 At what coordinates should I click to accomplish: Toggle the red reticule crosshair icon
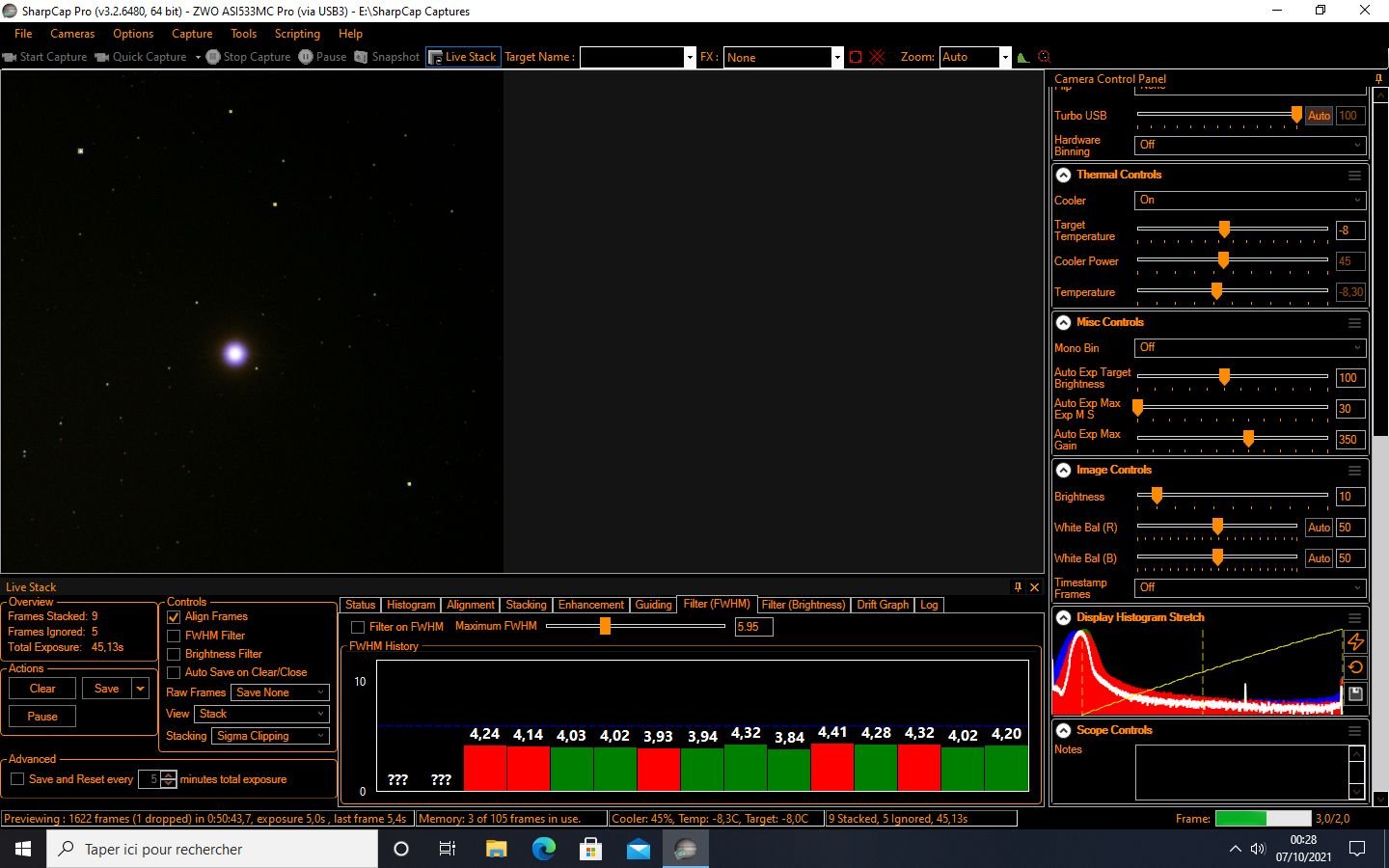tap(877, 57)
